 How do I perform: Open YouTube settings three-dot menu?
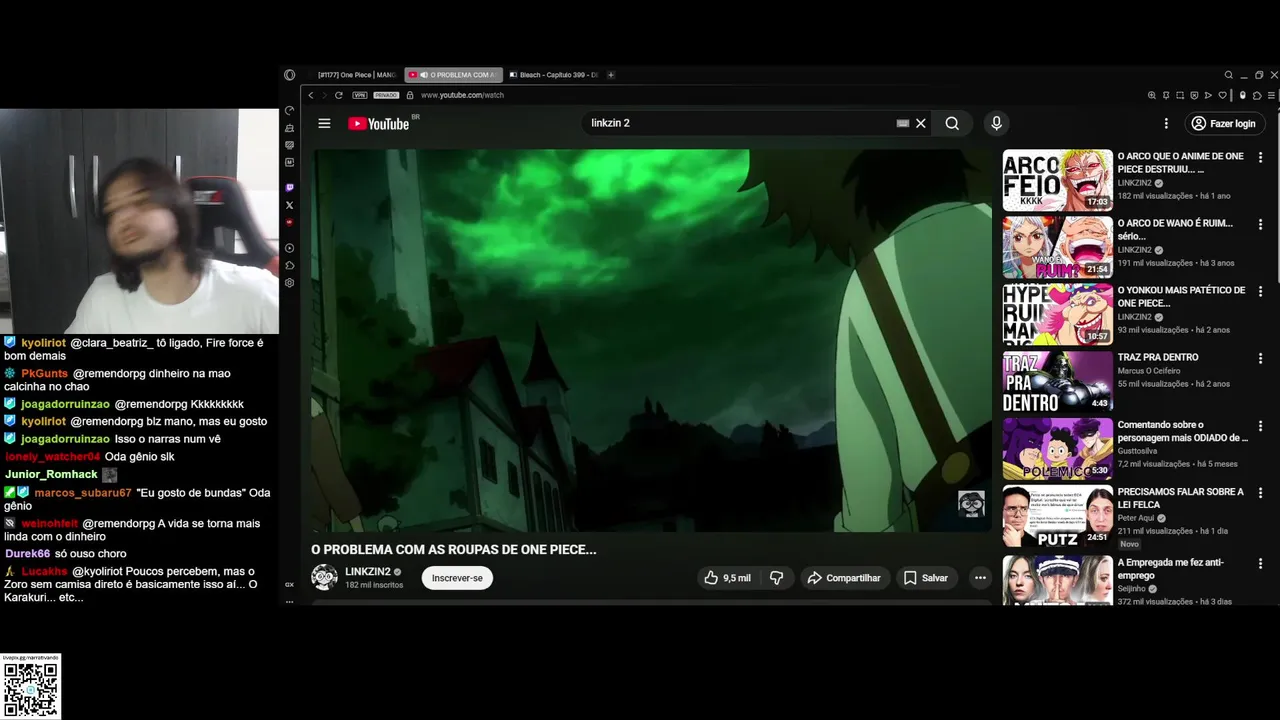(x=1166, y=123)
